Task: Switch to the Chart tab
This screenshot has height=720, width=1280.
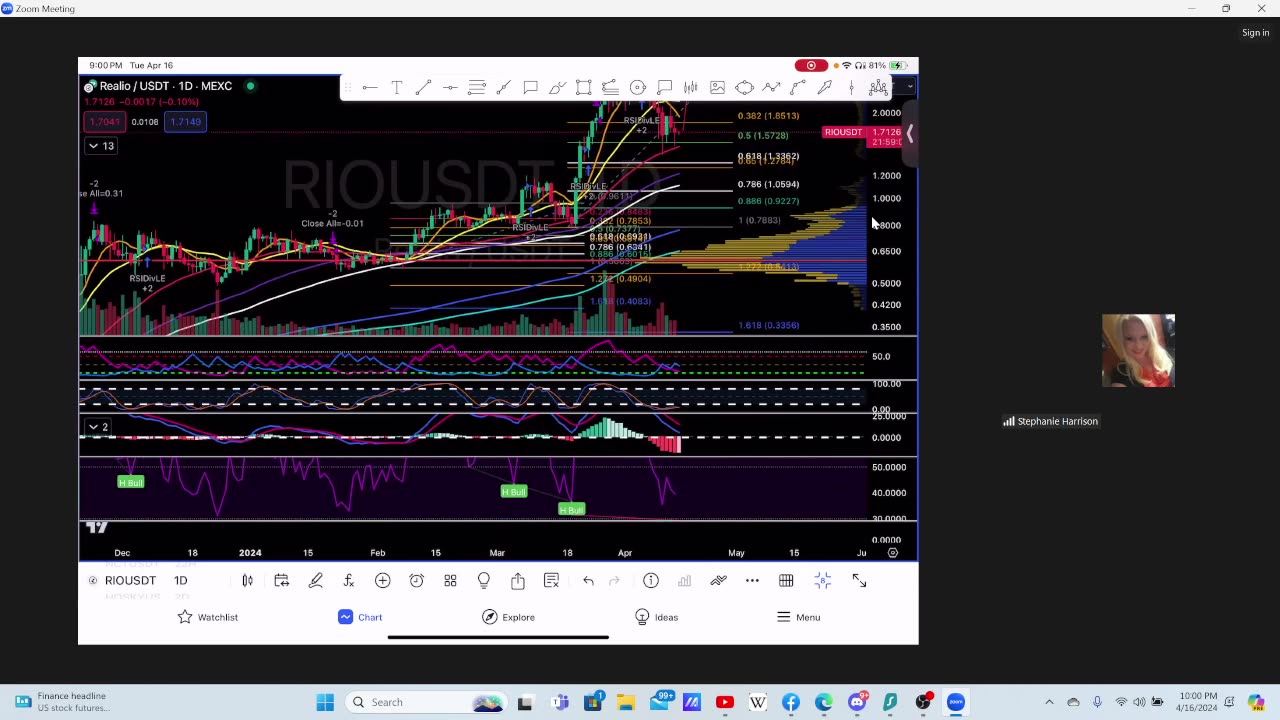Action: point(360,617)
